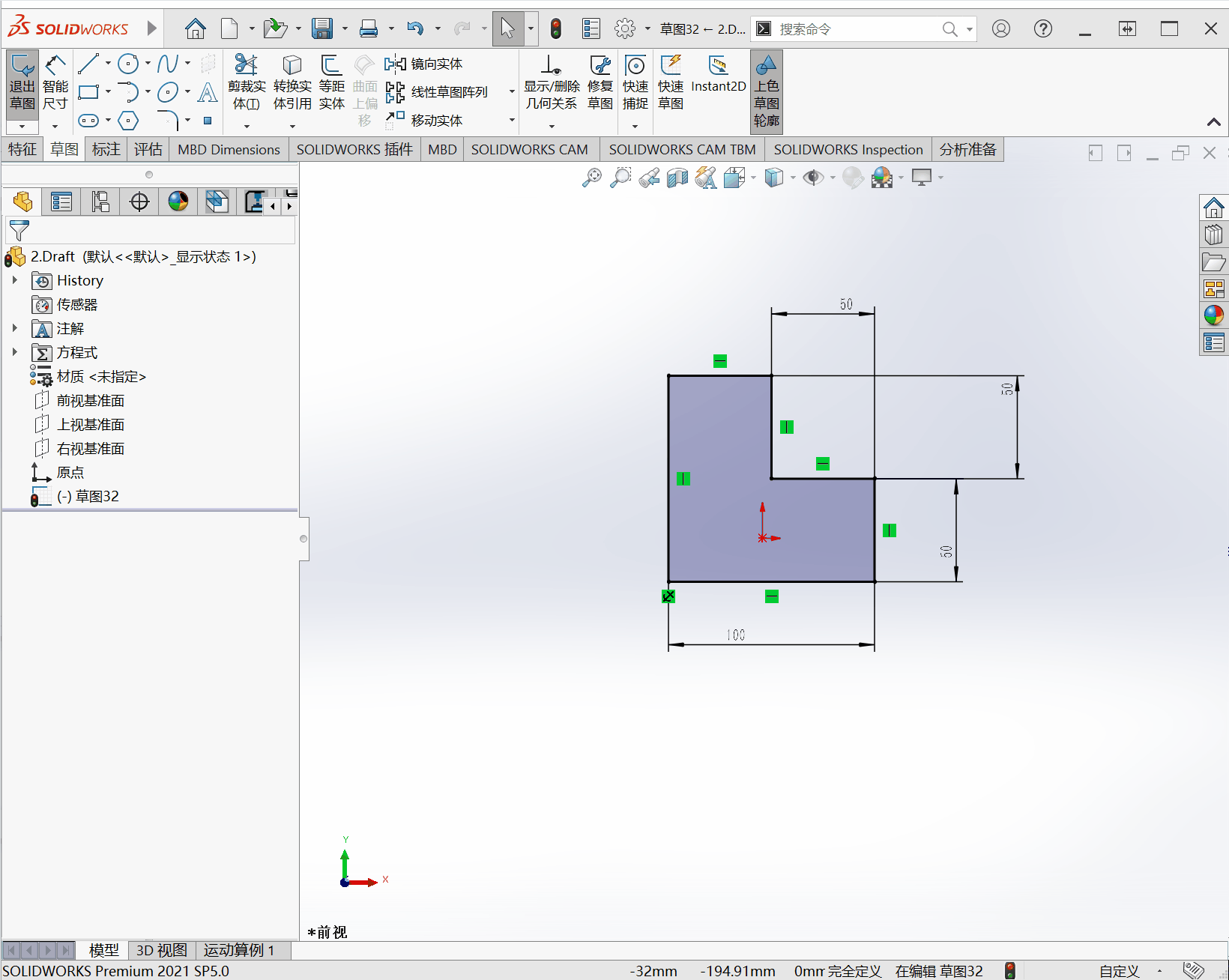Click the Section View icon
Screen dimensions: 1229x980
click(x=677, y=178)
